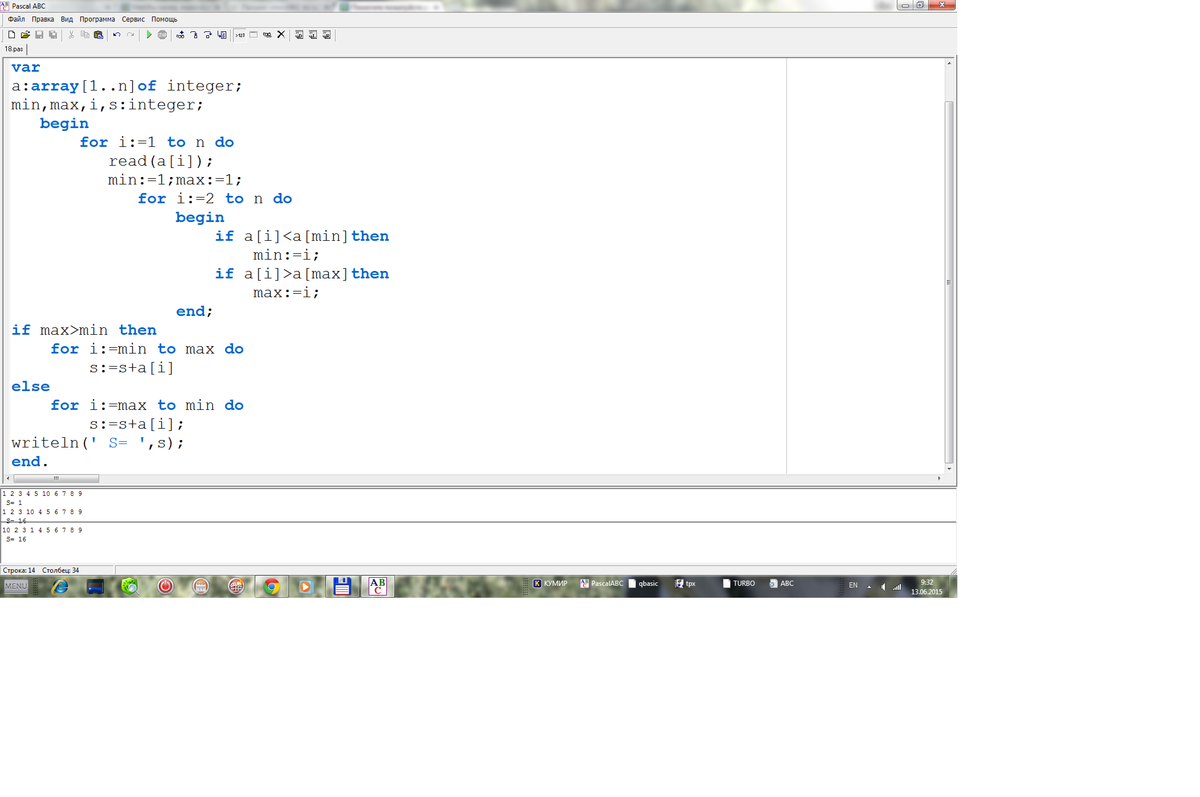Screen dimensions: 1200x797
Task: Click the code line 'if max>min then'
Action: pos(84,330)
